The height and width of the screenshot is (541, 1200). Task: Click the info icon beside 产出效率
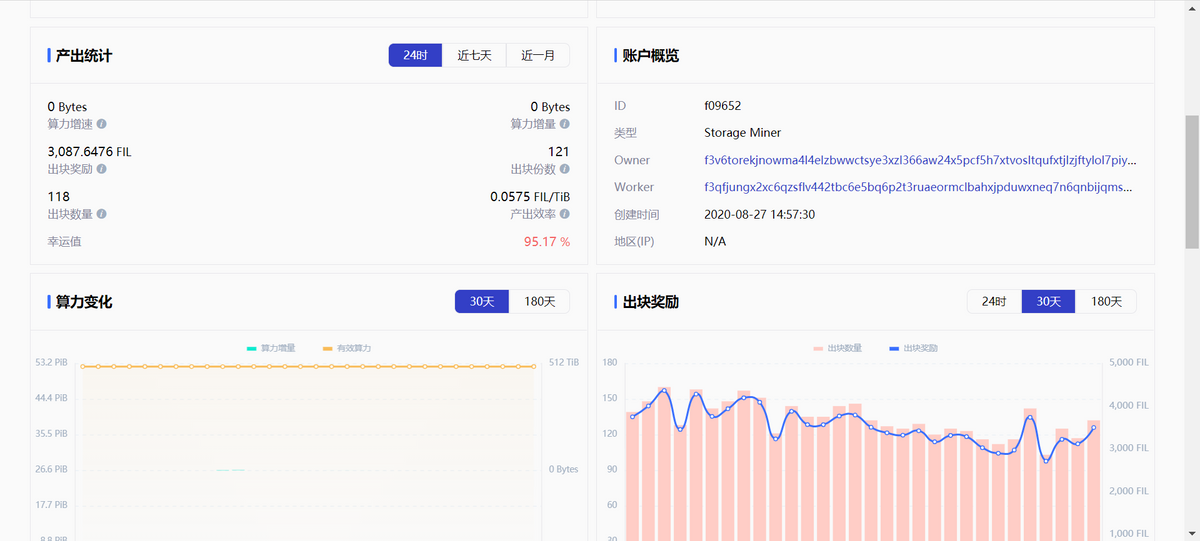(x=565, y=214)
